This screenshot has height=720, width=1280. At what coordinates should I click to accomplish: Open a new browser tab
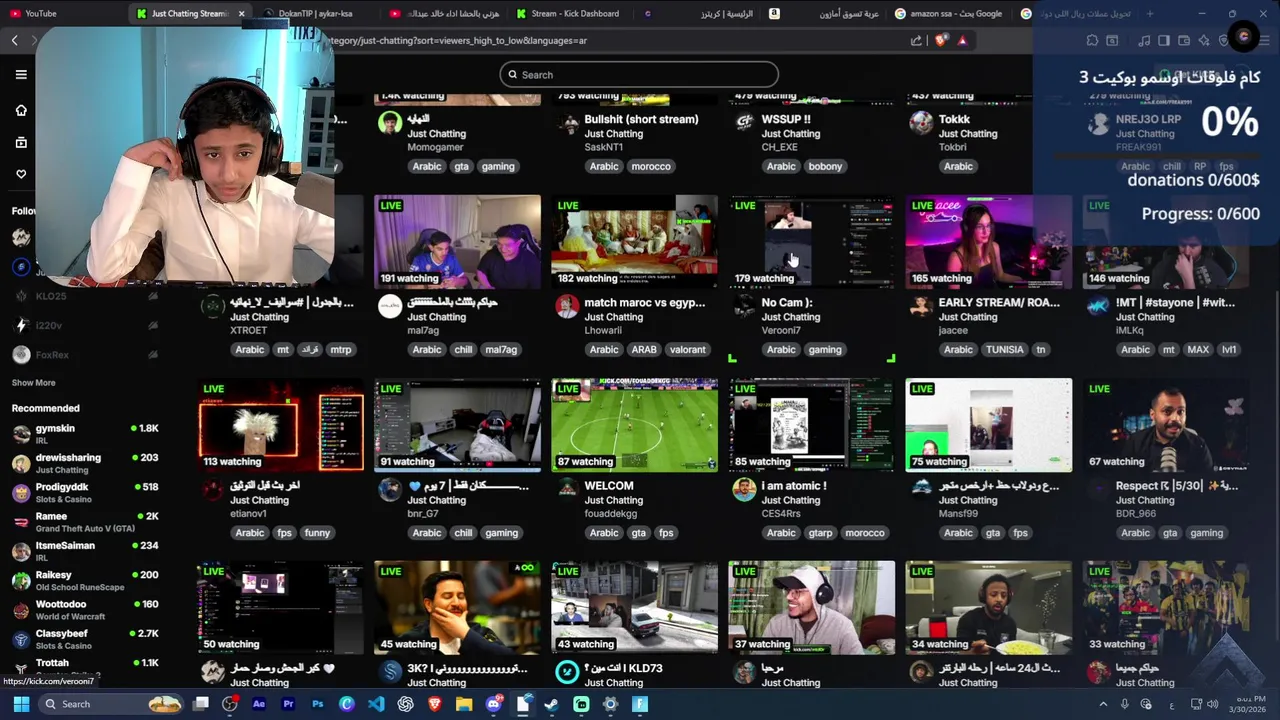click(1149, 13)
